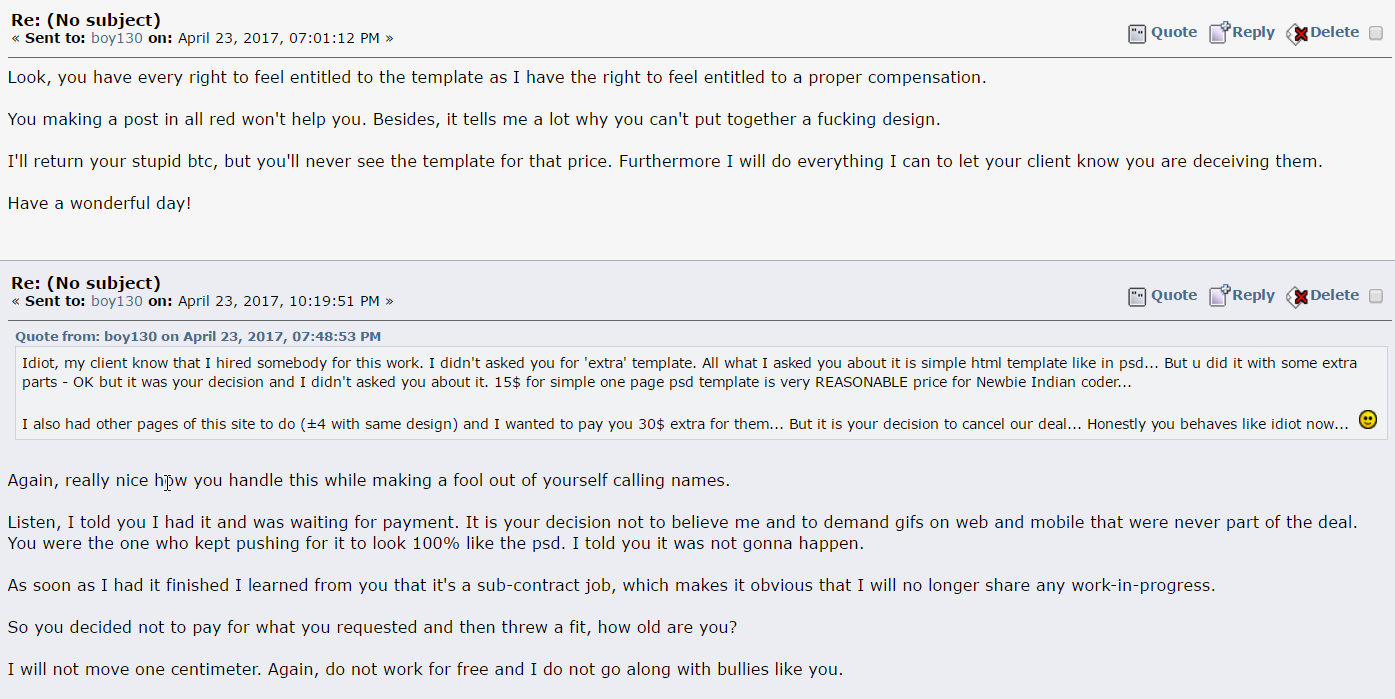Select the 'Reply' text link on the first message

pyautogui.click(x=1253, y=32)
